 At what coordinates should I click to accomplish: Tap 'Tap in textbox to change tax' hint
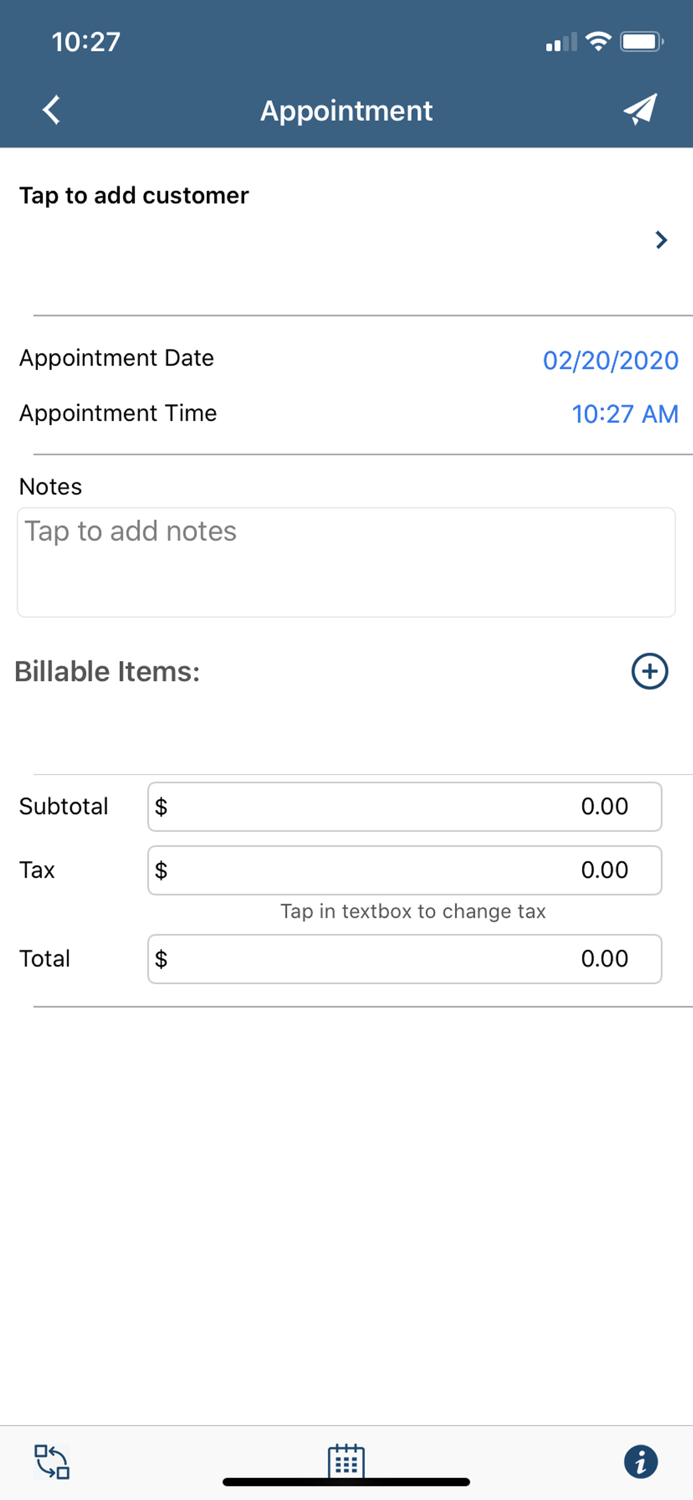pyautogui.click(x=413, y=911)
